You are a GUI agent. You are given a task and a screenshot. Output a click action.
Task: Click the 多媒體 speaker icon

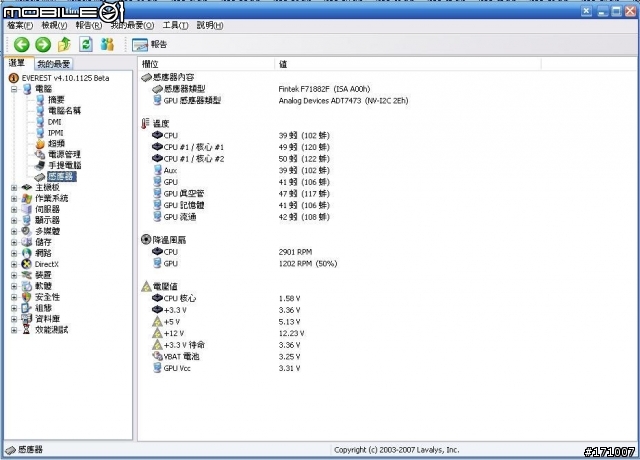click(x=27, y=231)
